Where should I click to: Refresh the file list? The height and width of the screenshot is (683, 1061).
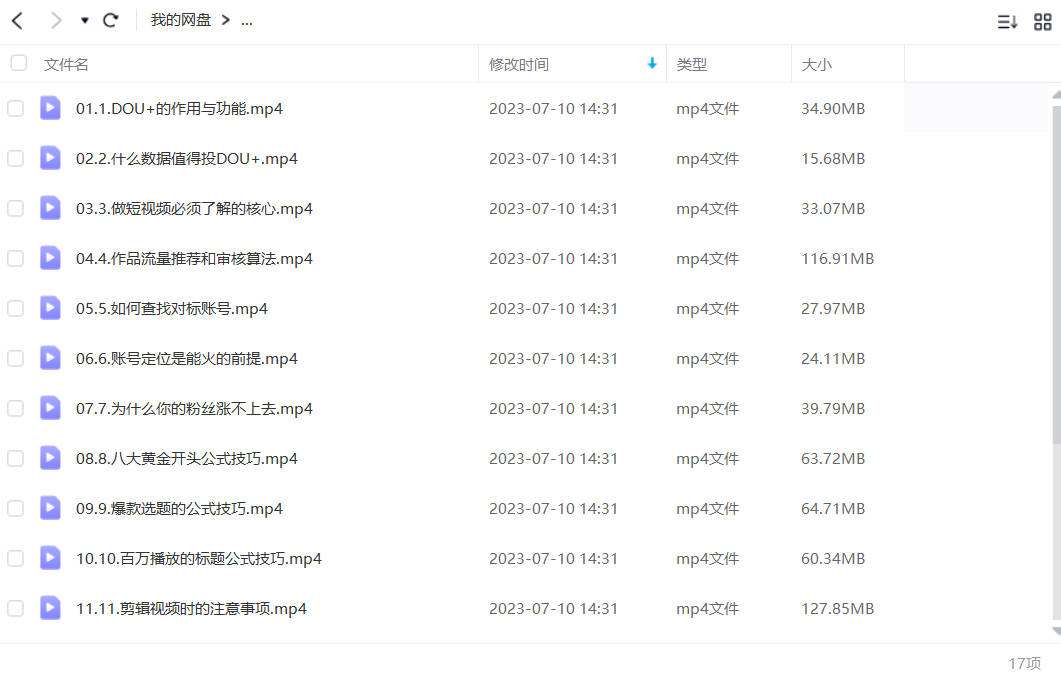[x=110, y=20]
